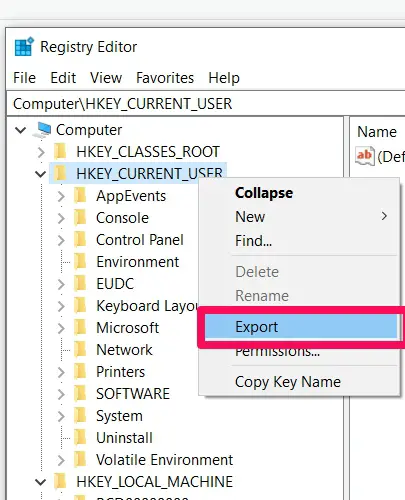The width and height of the screenshot is (405, 500).
Task: Click the Network folder icon
Action: (80, 349)
